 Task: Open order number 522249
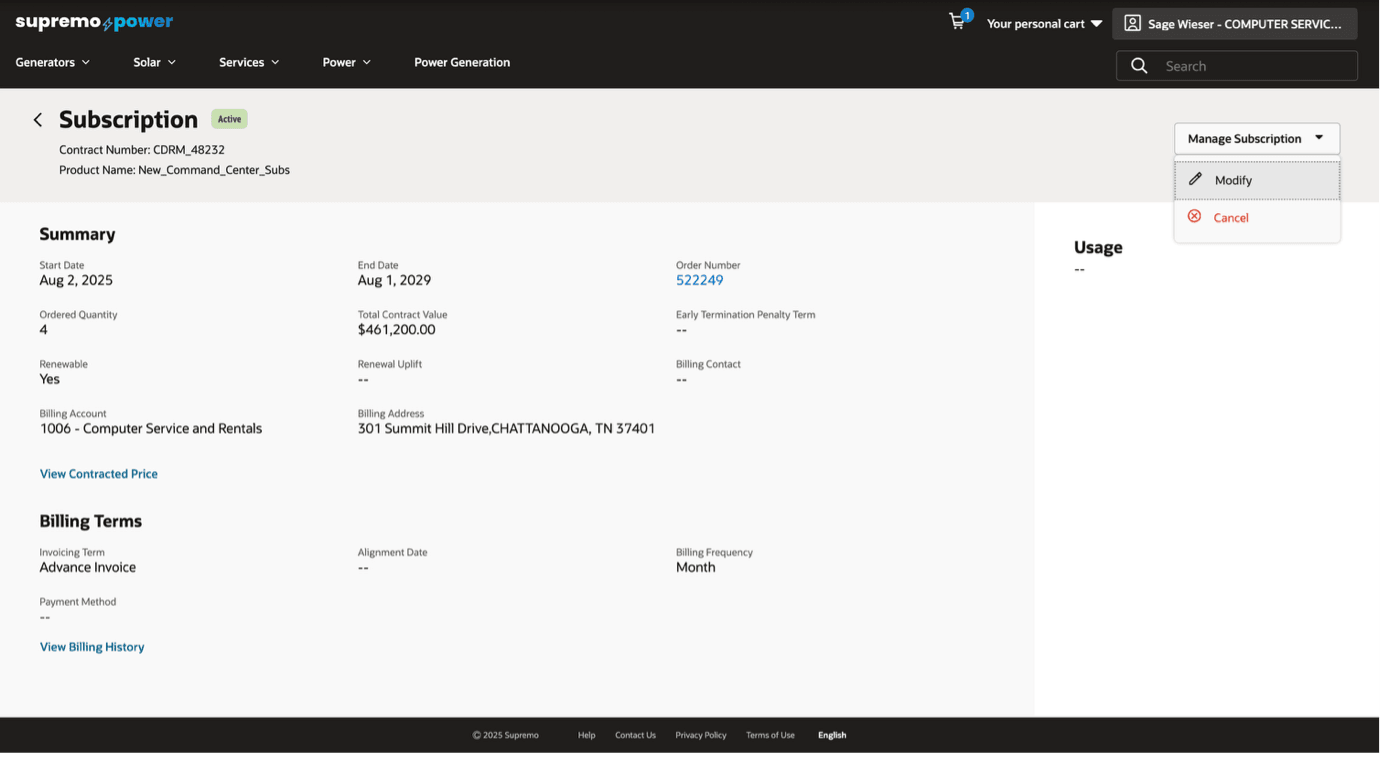tap(699, 280)
